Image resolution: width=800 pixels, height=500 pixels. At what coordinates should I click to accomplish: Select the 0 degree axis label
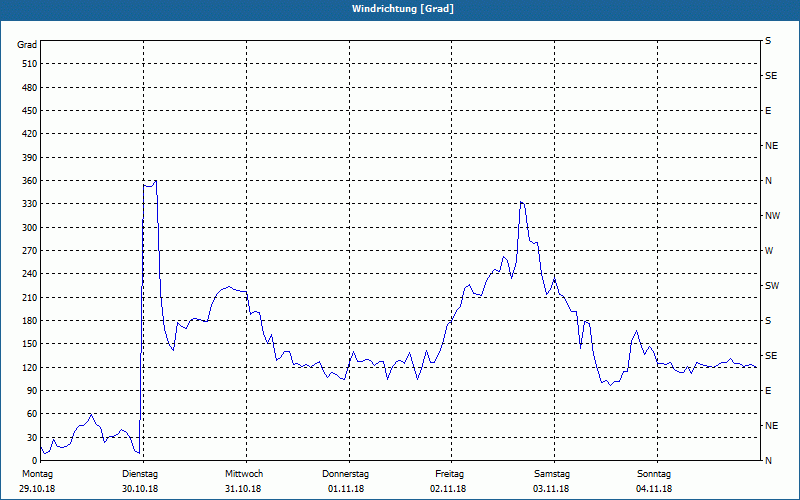34,461
